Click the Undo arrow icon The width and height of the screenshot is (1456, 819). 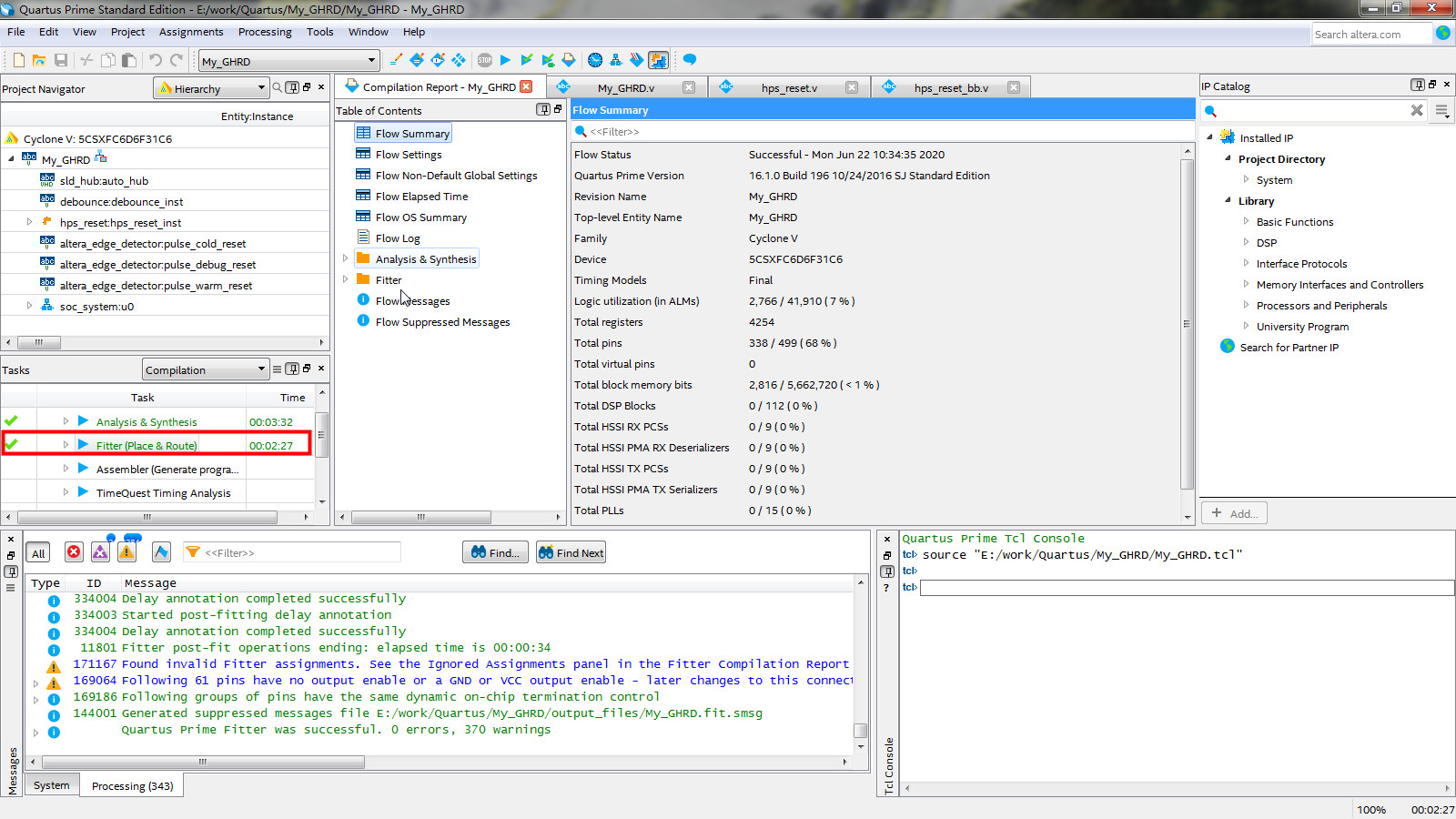tap(156, 60)
